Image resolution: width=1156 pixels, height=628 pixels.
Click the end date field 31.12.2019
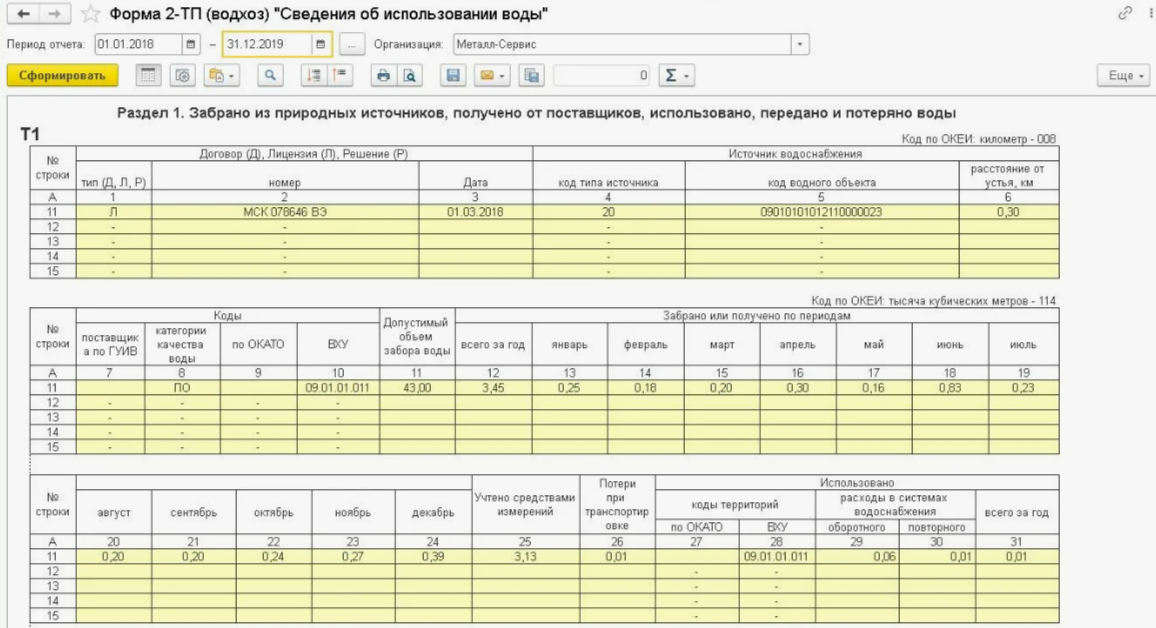point(268,44)
